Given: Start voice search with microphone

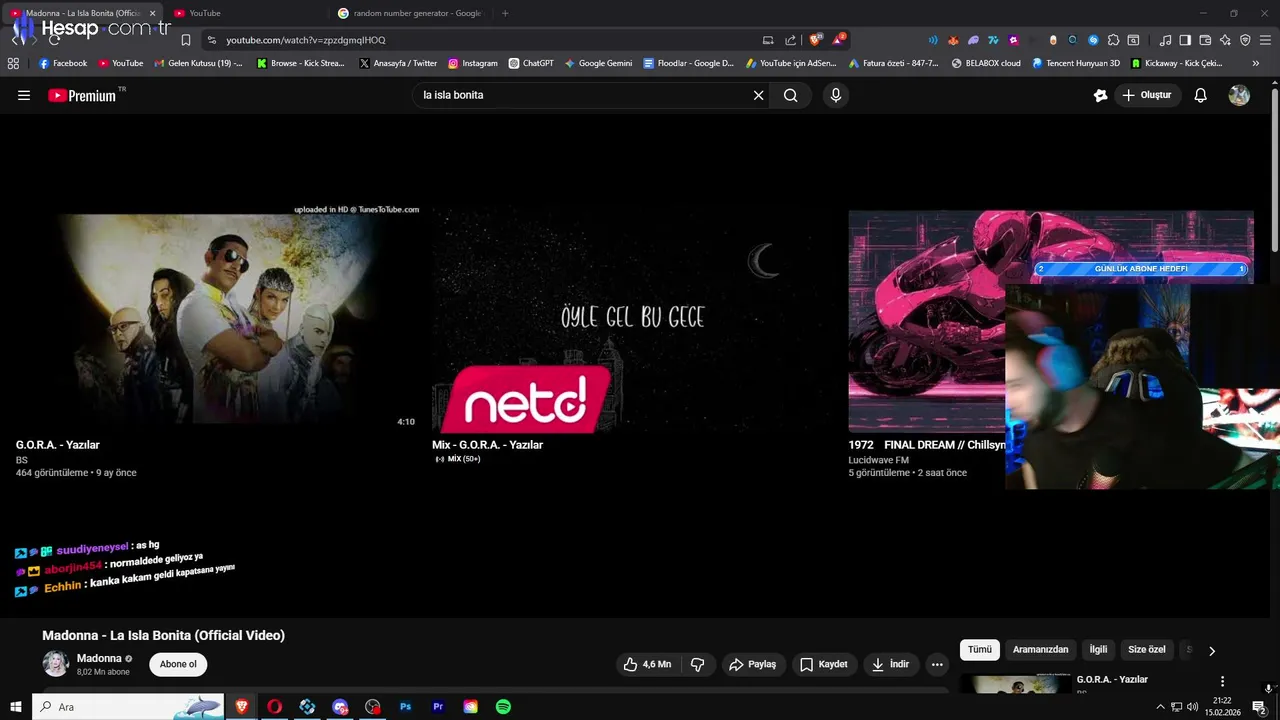Looking at the screenshot, I should [836, 95].
